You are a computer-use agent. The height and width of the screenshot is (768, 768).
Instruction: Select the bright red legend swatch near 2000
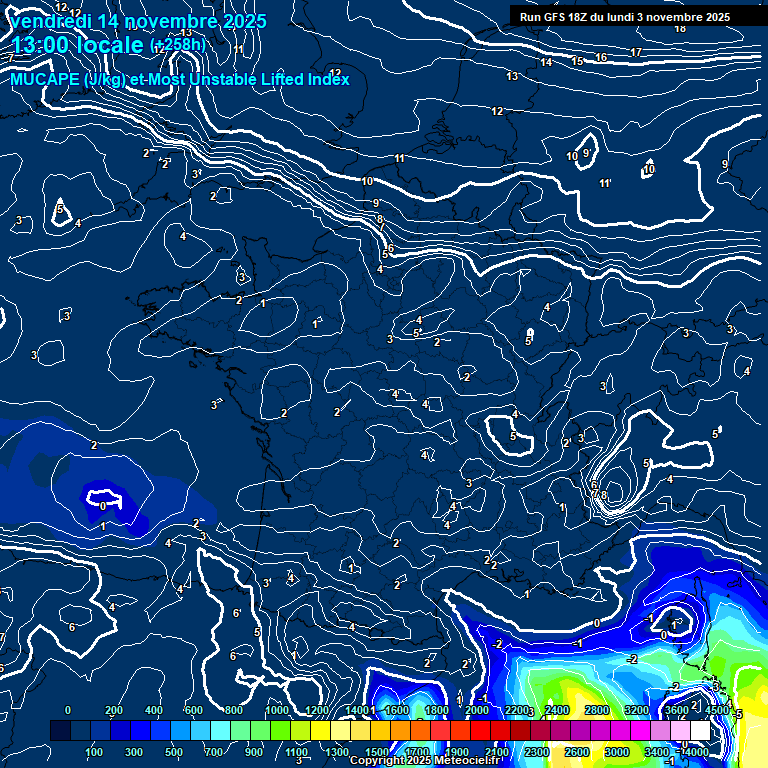(x=480, y=730)
